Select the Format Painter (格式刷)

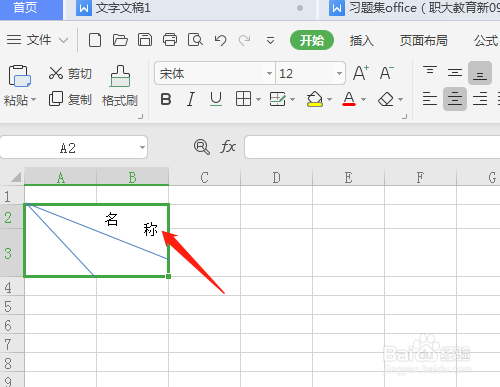click(120, 86)
